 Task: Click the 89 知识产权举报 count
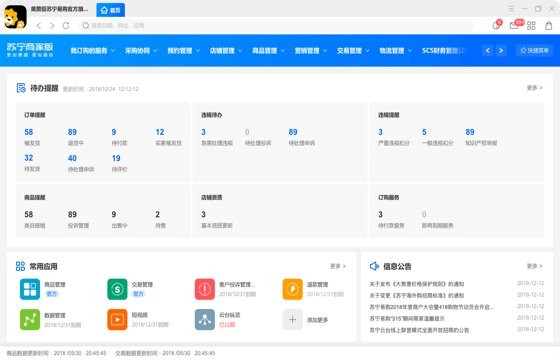470,132
